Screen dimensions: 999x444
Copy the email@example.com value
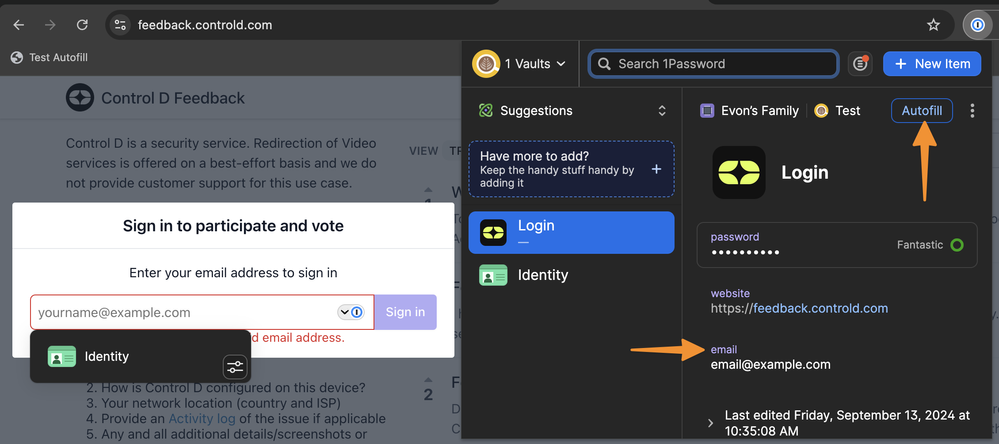(x=770, y=365)
